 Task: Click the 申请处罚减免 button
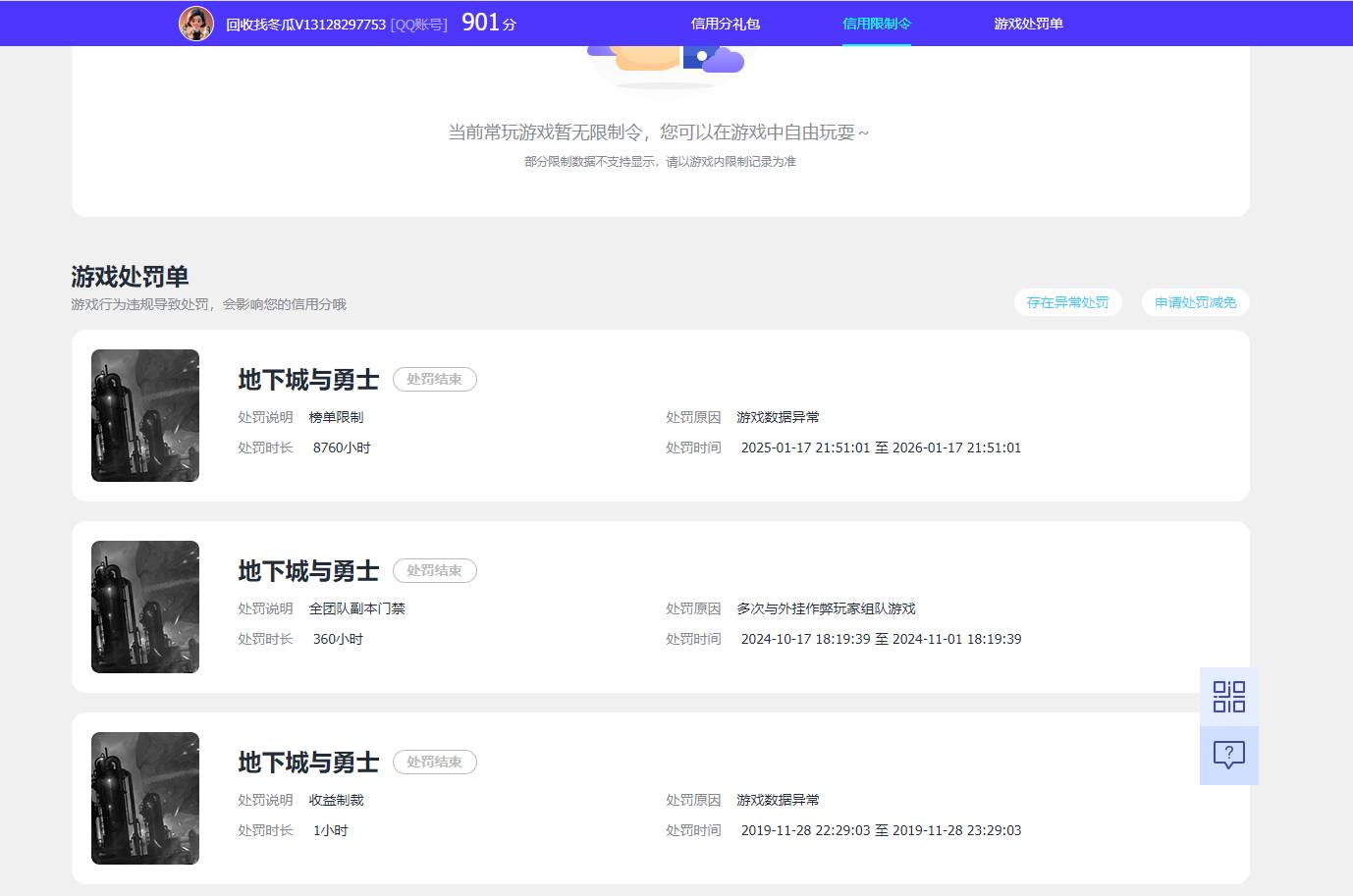[x=1195, y=302]
